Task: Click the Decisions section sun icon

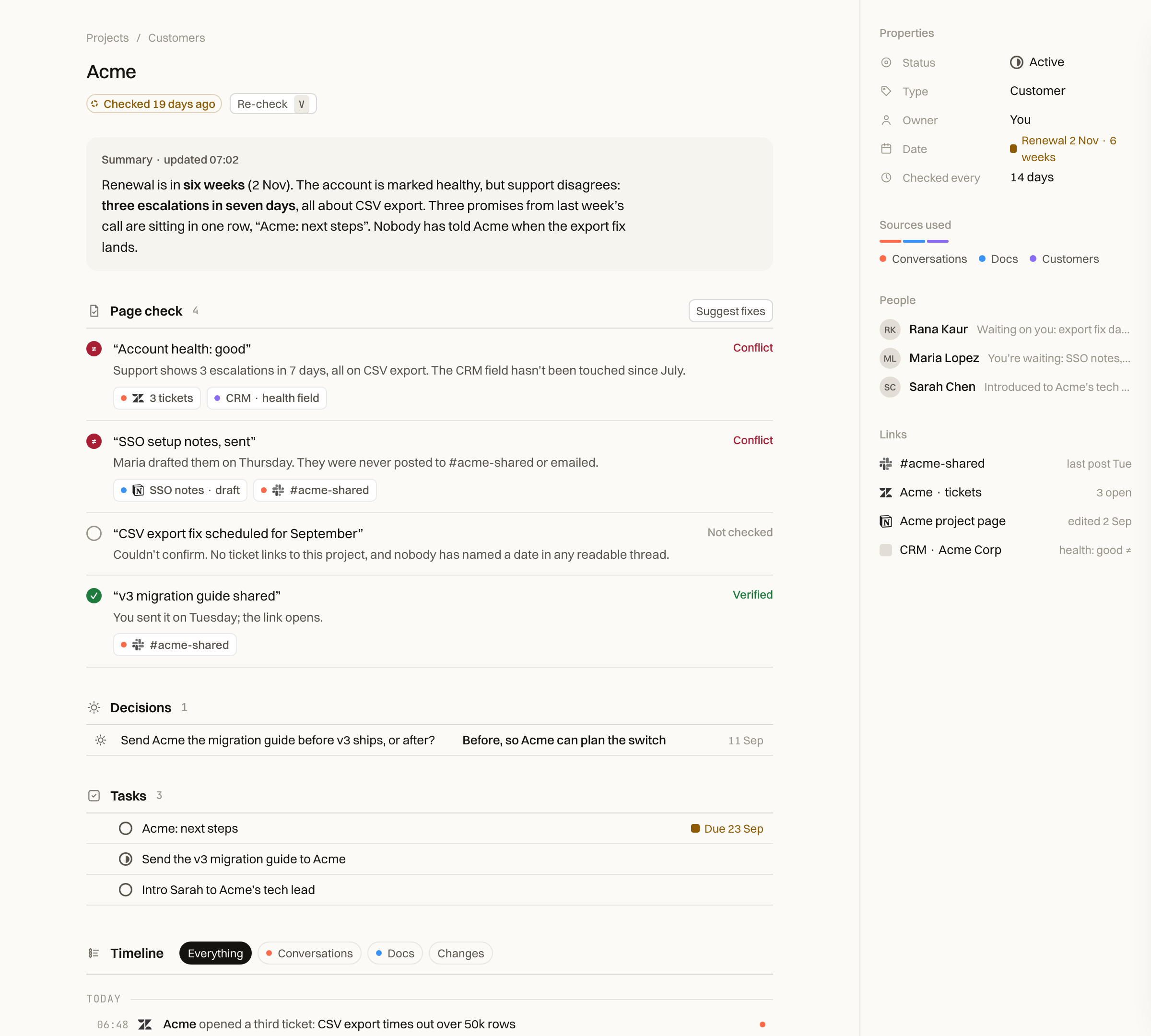Action: tap(94, 707)
